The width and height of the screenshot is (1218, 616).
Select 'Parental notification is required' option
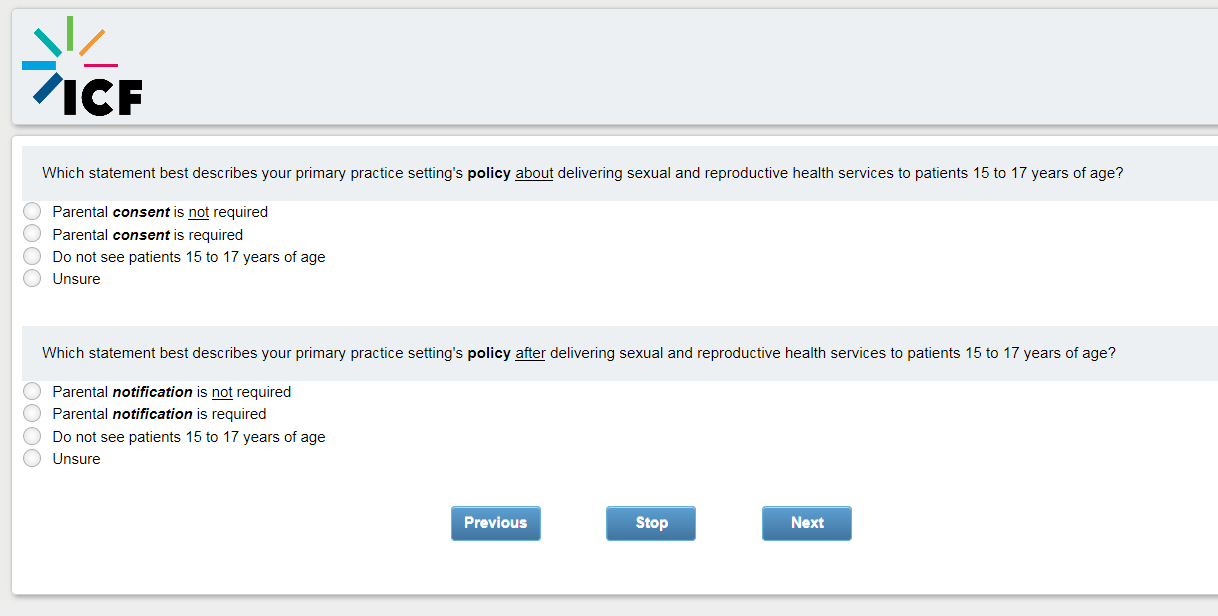(x=32, y=413)
